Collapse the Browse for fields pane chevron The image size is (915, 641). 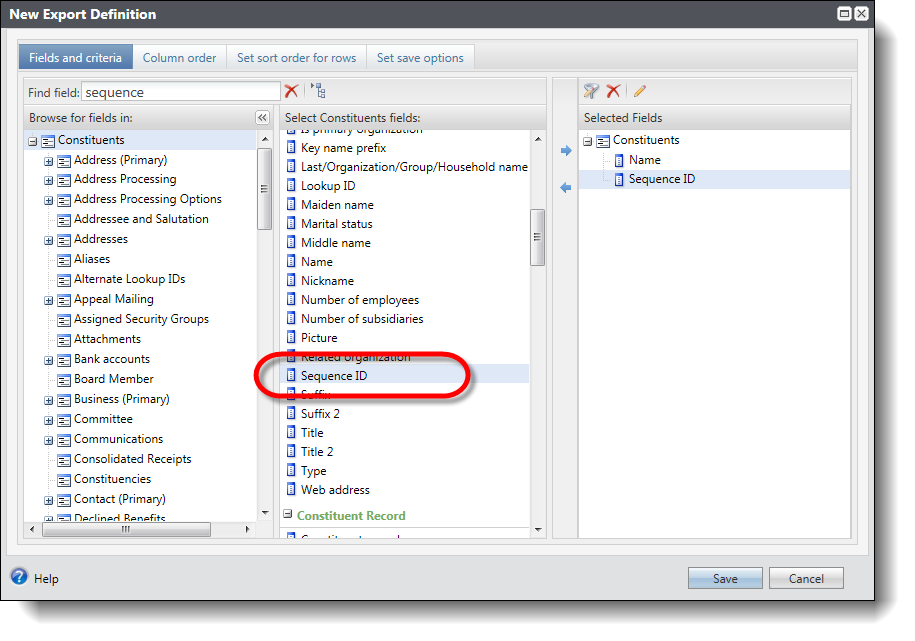(x=263, y=118)
